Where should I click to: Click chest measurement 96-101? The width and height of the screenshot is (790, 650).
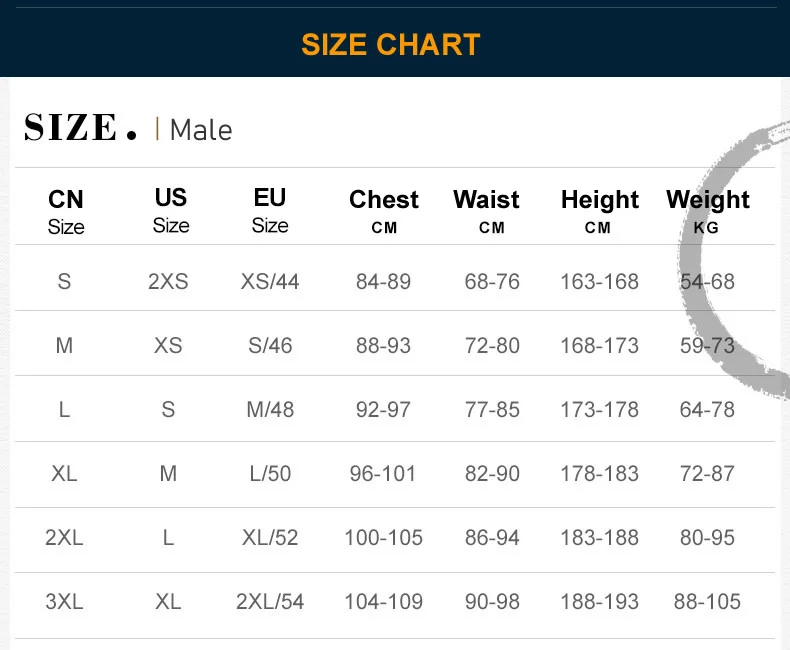[x=383, y=473]
